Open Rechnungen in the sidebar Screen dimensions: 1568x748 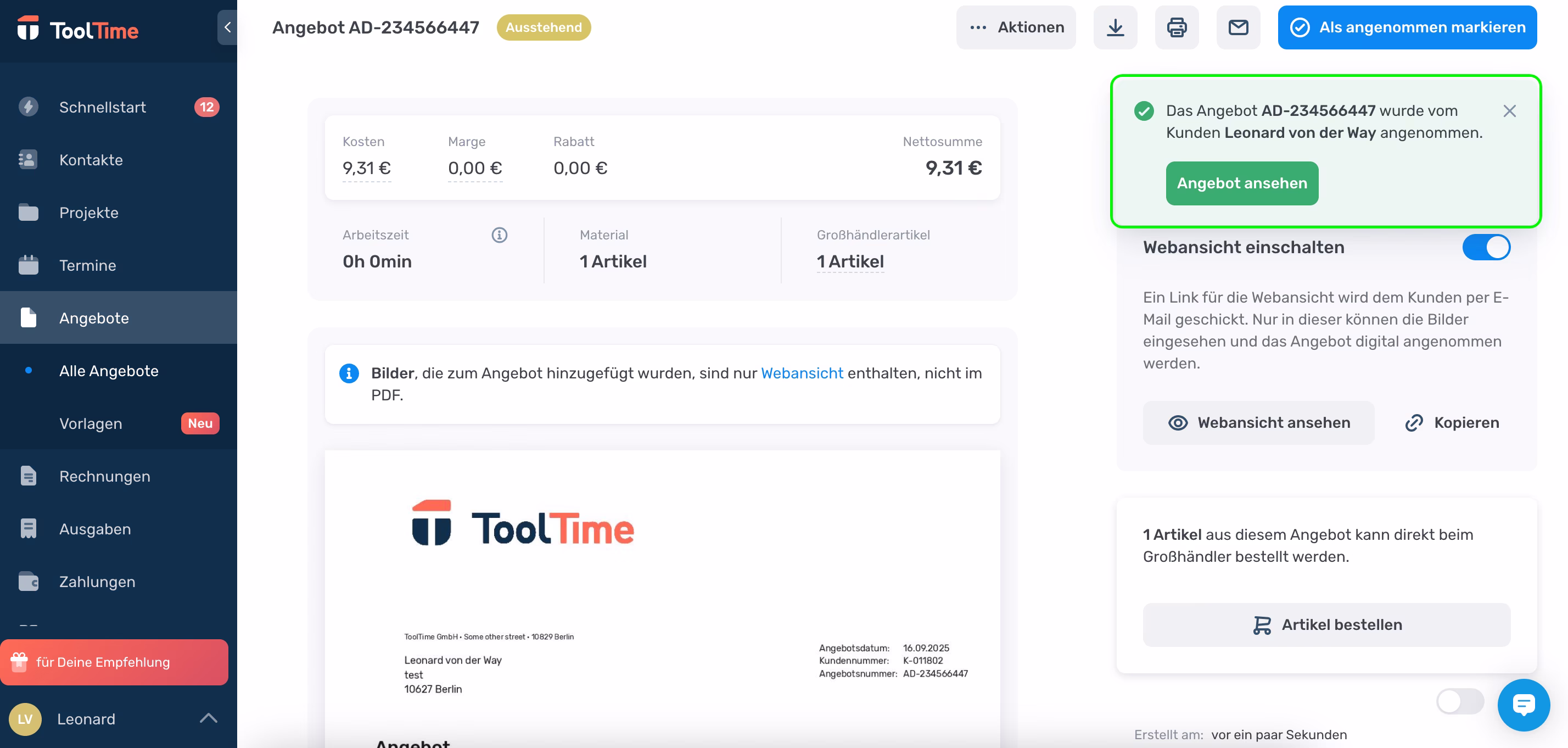(x=104, y=476)
